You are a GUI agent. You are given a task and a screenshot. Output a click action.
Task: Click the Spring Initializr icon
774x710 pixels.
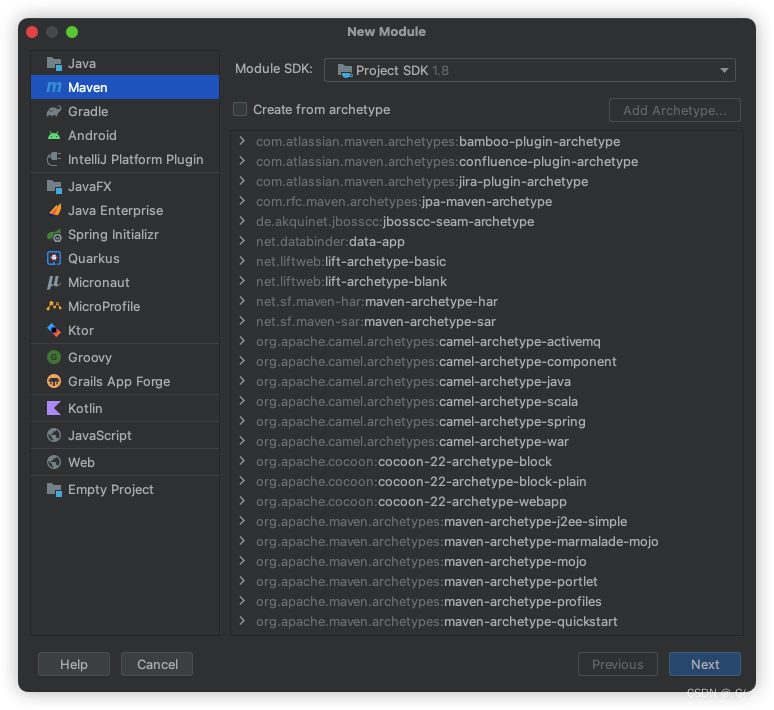(54, 235)
